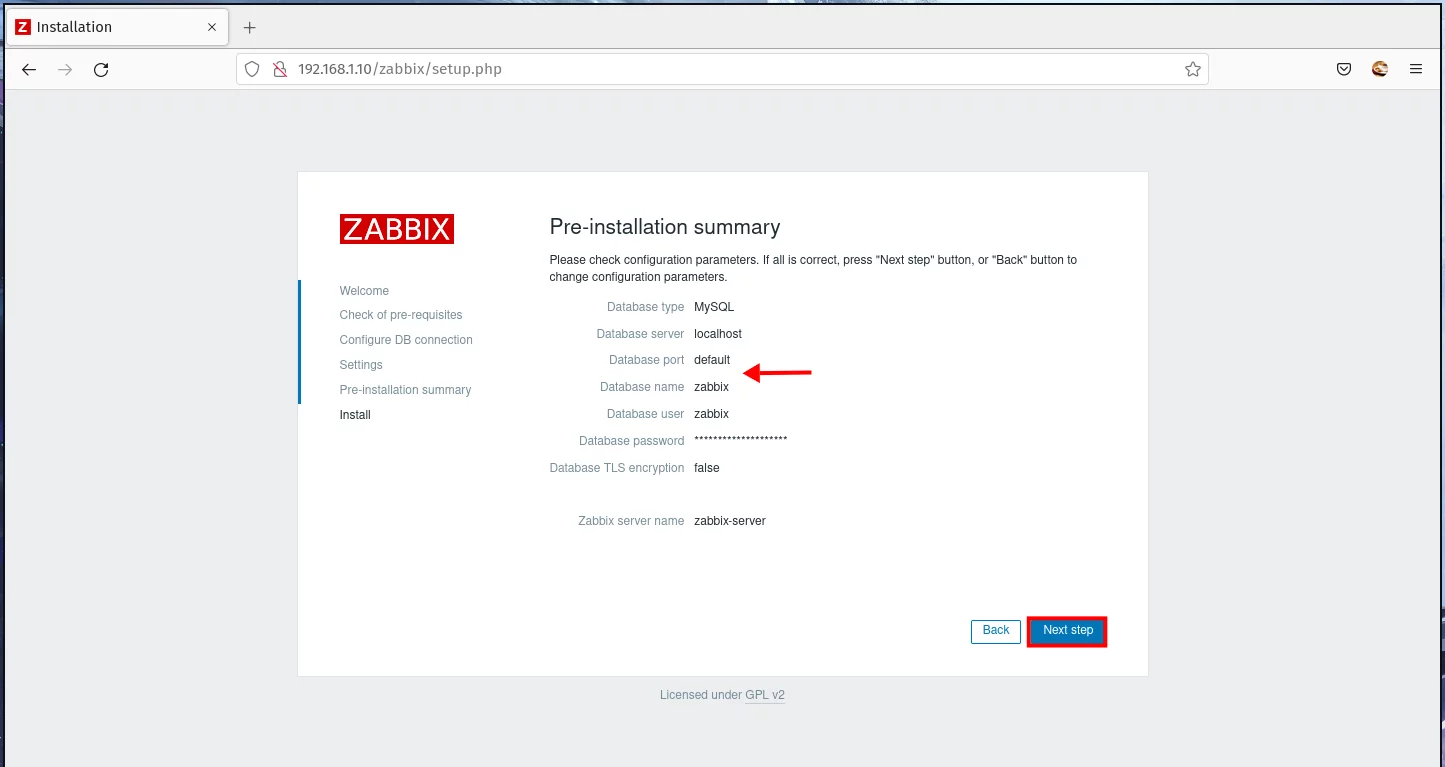Click the zabbix-server server name value
Viewport: 1445px width, 767px height.
[x=730, y=521]
